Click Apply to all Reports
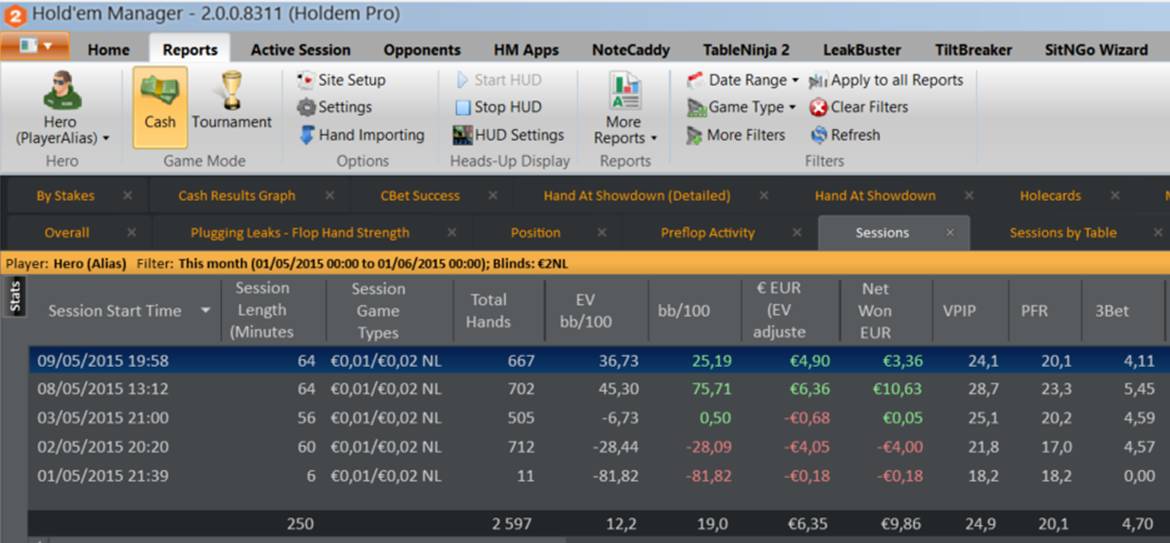Viewport: 1170px width, 543px height. [886, 80]
